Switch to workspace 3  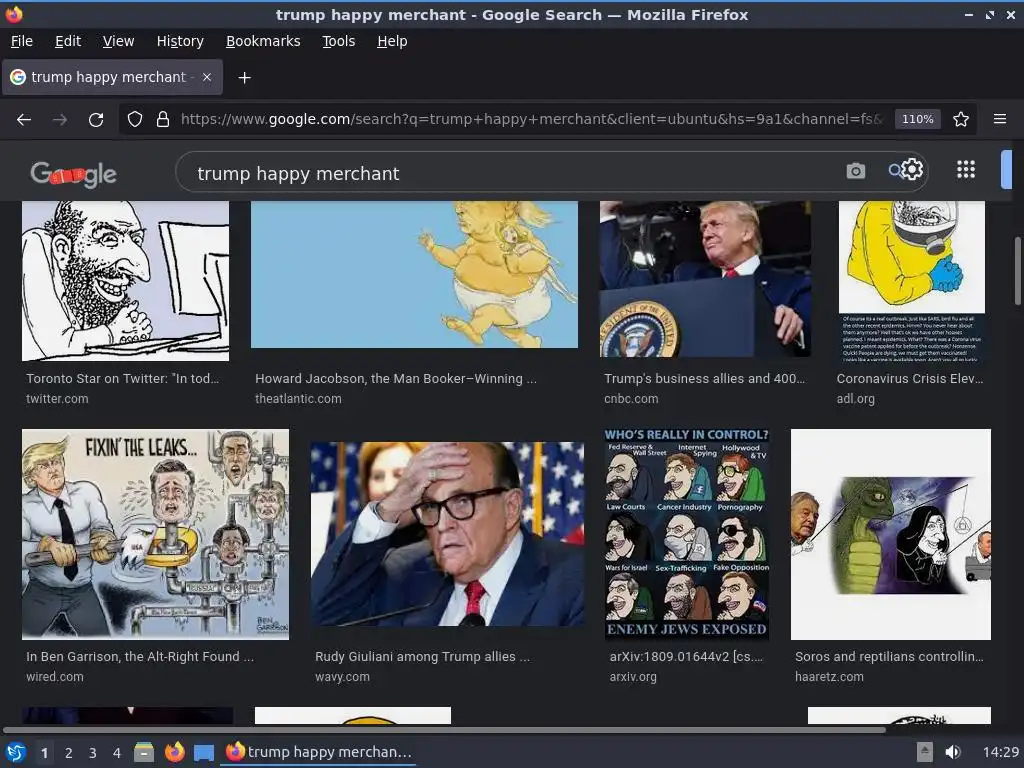tap(93, 753)
